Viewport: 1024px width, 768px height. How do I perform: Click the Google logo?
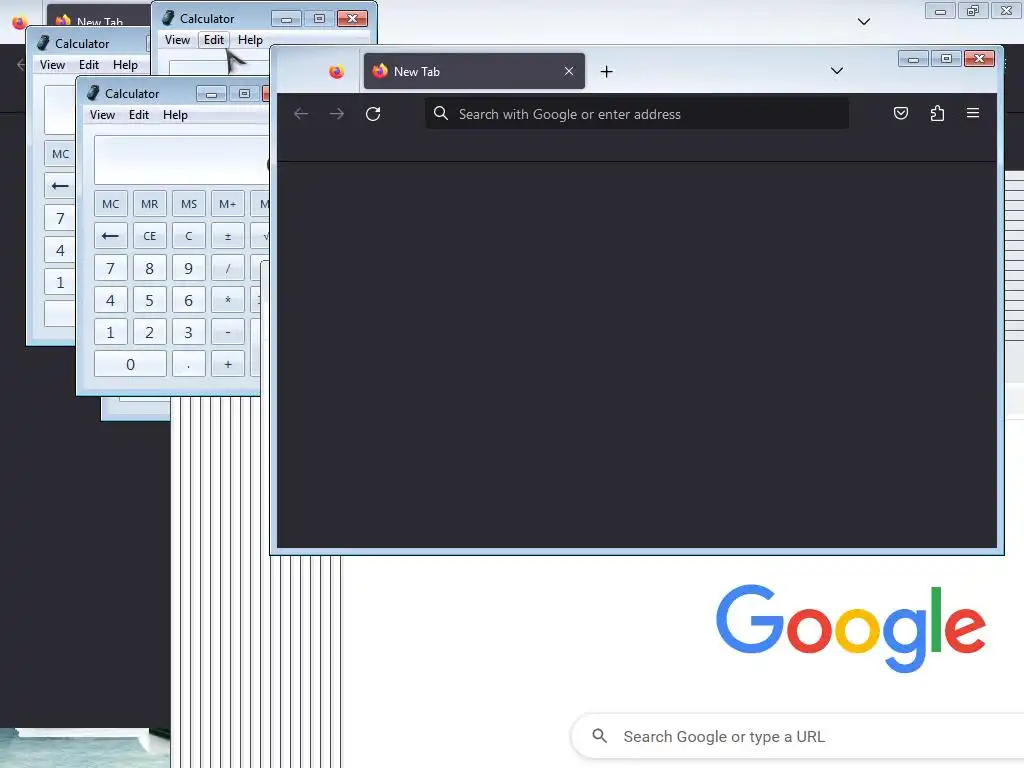point(851,628)
